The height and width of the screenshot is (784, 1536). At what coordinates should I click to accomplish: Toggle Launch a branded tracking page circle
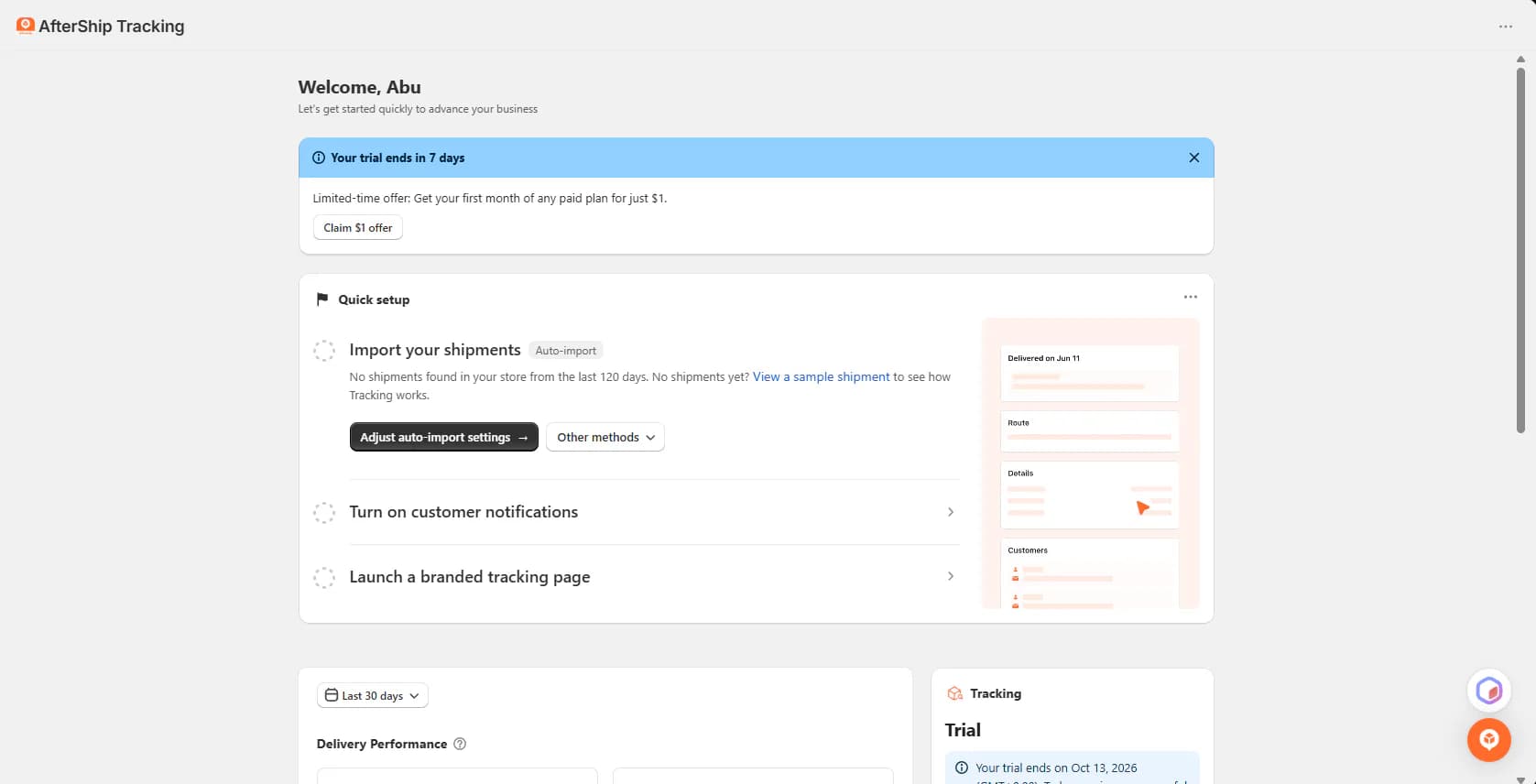click(324, 577)
